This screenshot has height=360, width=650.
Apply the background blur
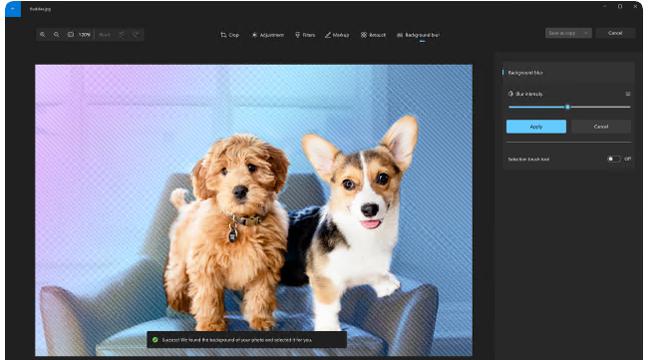pos(536,126)
